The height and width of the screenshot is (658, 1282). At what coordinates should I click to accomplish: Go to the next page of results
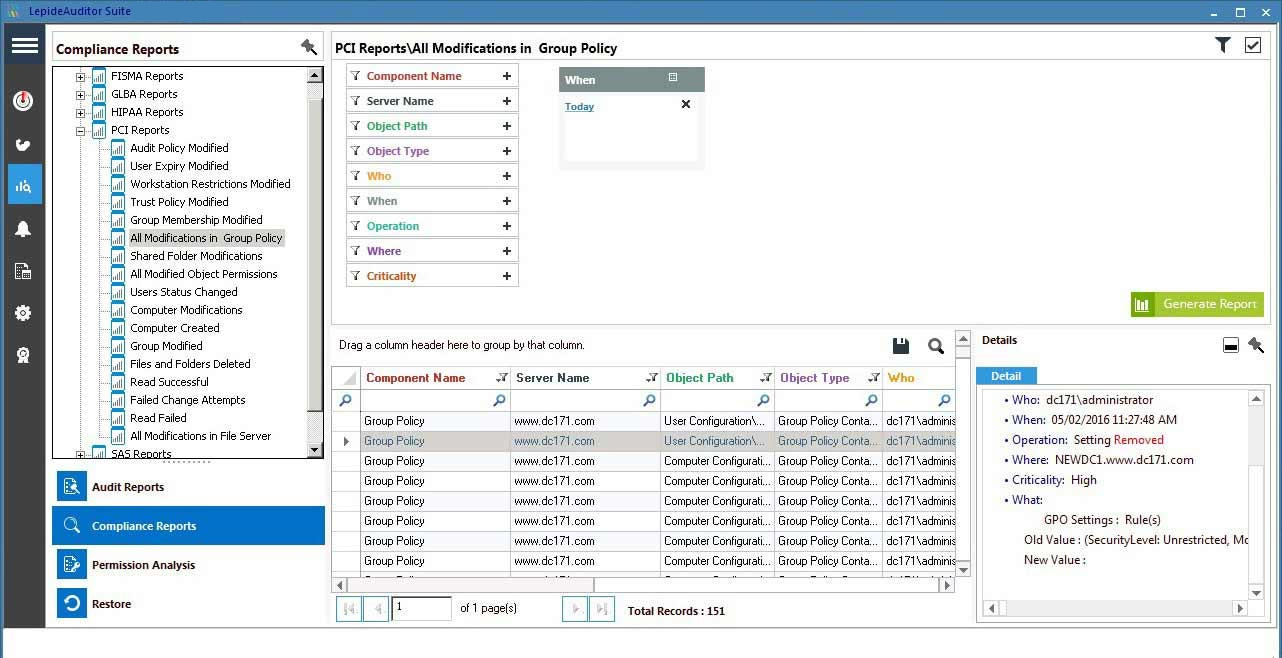[x=575, y=608]
